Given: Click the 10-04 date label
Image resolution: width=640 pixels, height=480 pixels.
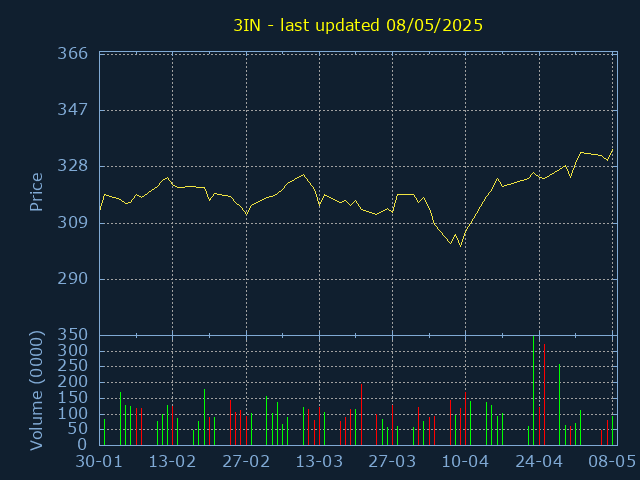Looking at the screenshot, I should 466,462.
